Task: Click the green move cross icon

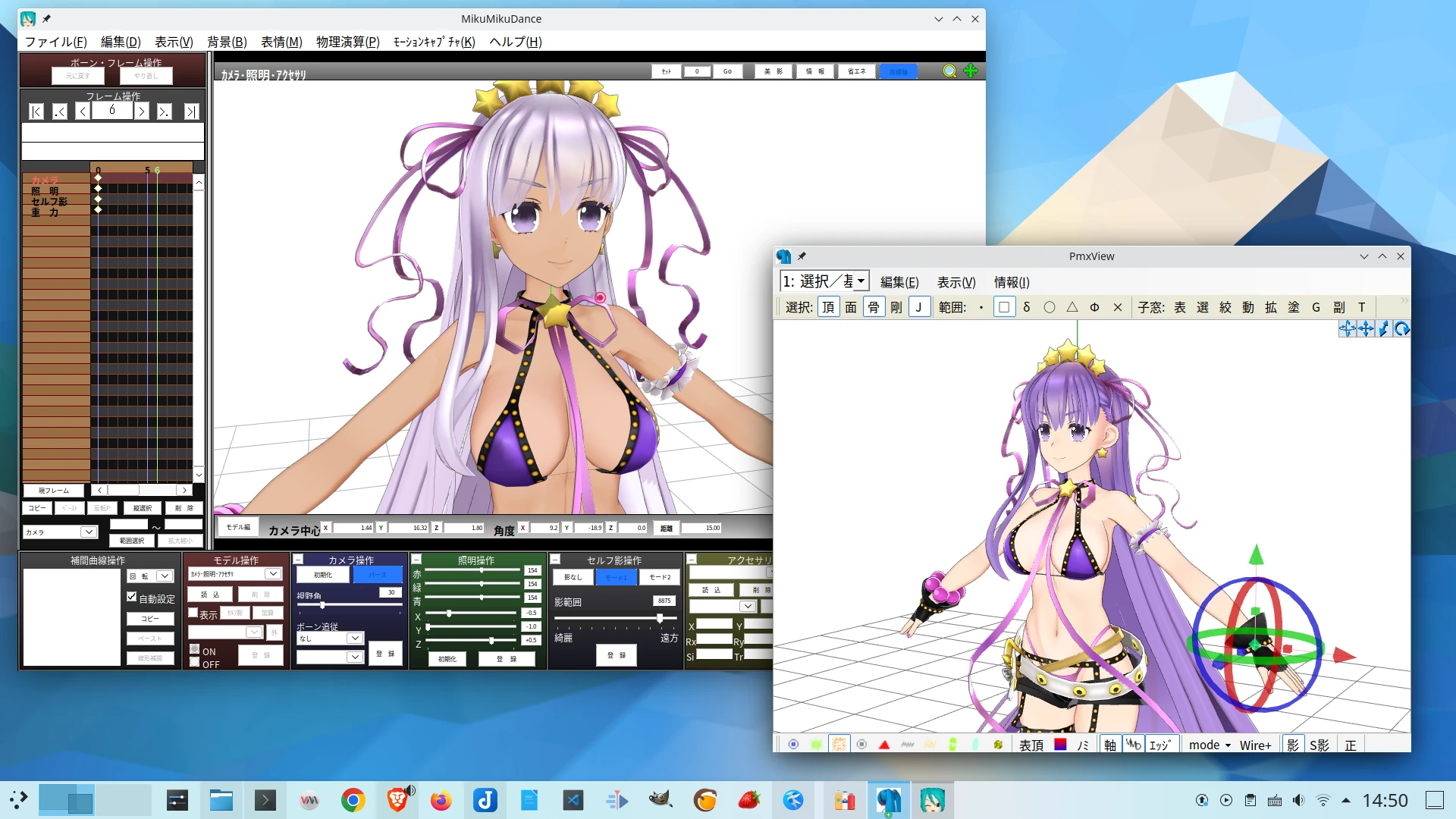Action: pyautogui.click(x=971, y=71)
